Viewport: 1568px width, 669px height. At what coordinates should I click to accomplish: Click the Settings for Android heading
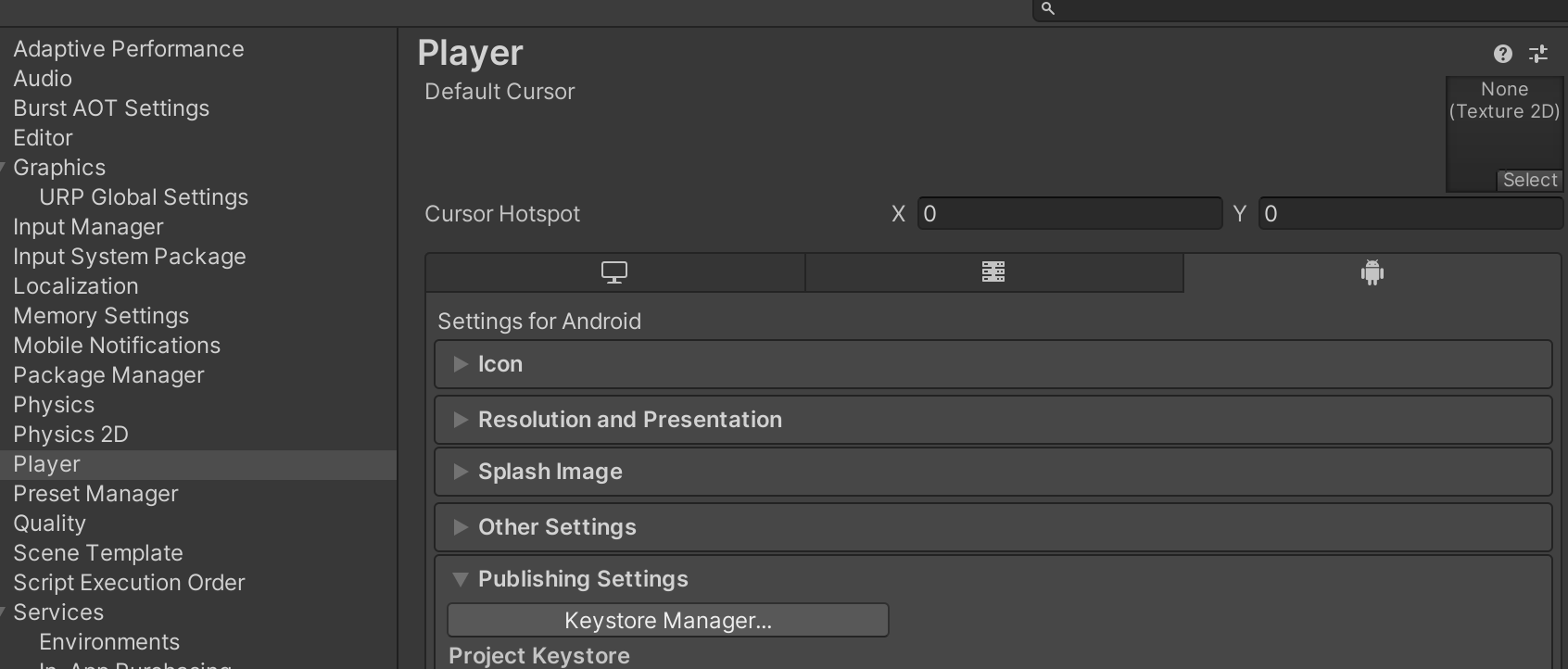pyautogui.click(x=539, y=322)
